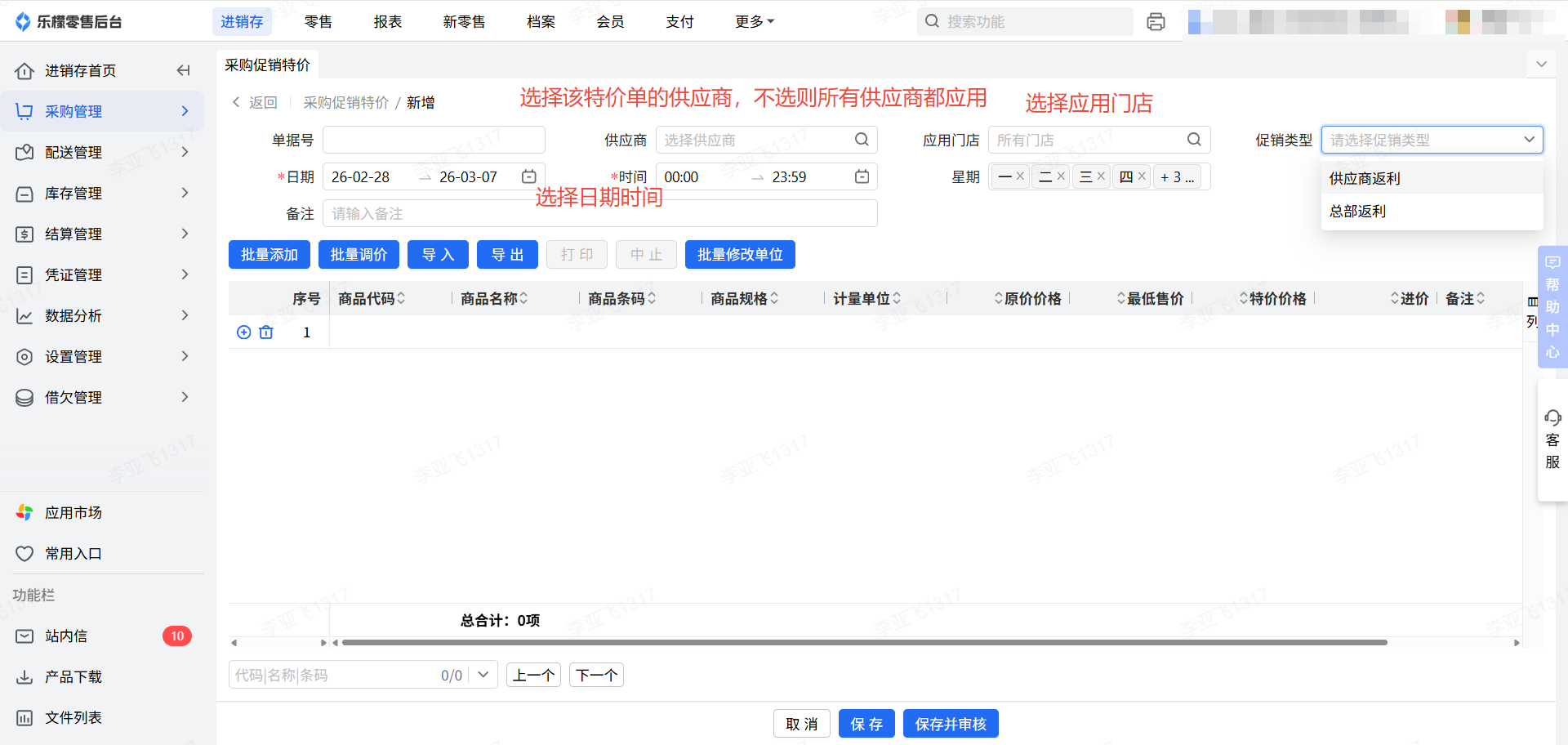
Task: Collapse the sidebar with the arrow icon
Action: pos(183,70)
